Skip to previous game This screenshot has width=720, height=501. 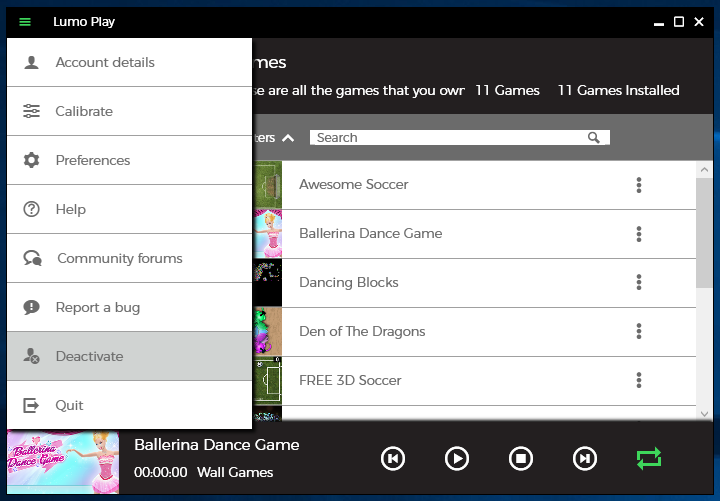pyautogui.click(x=393, y=458)
